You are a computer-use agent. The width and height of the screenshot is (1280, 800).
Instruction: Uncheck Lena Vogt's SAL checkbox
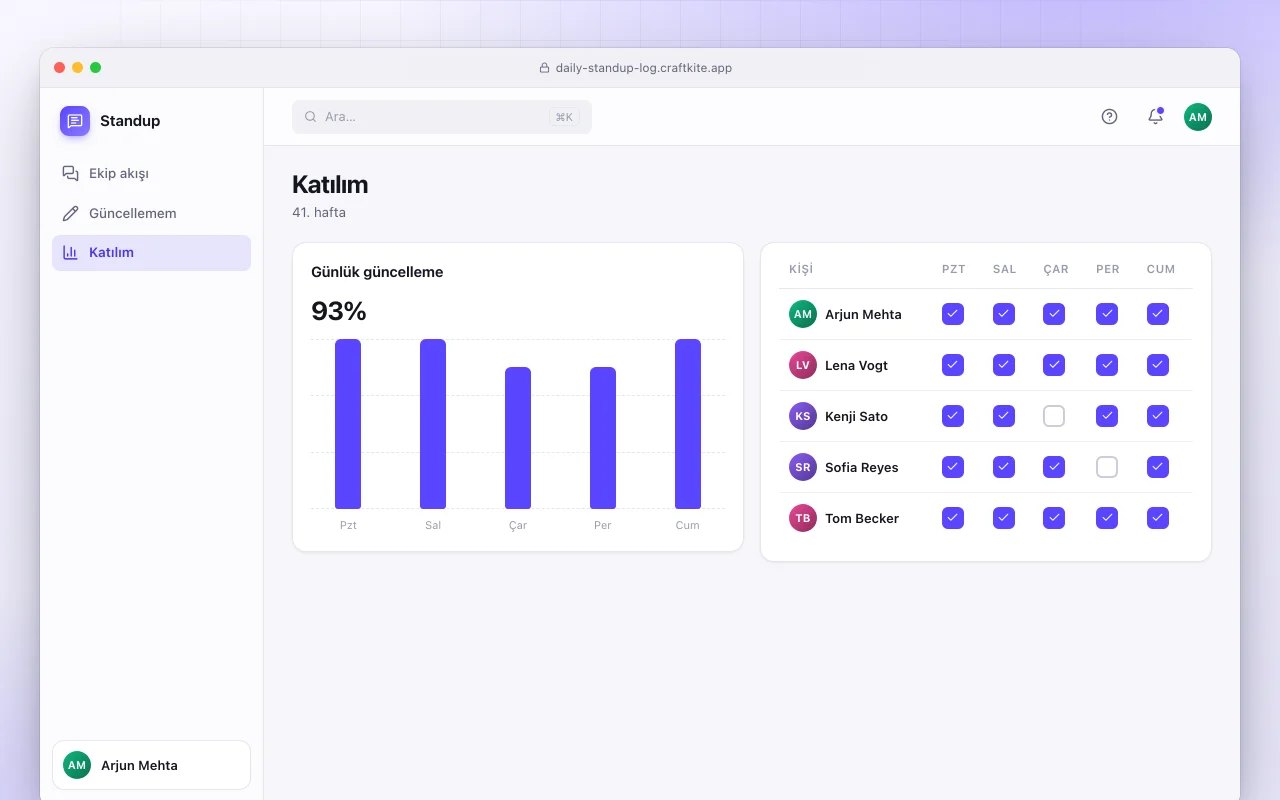[x=1004, y=365]
